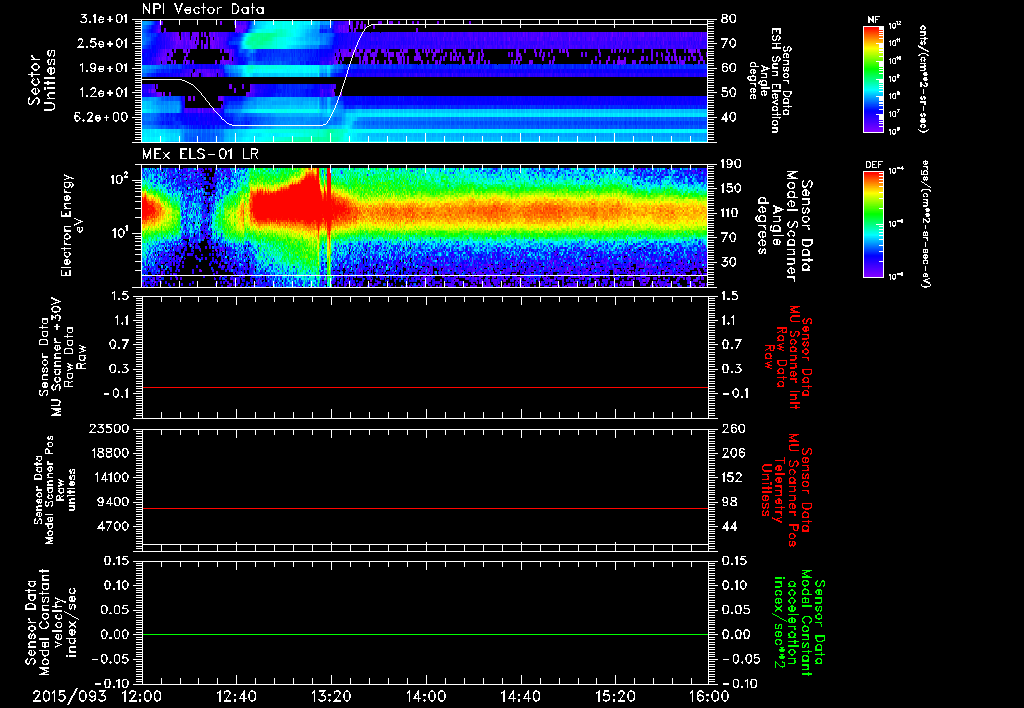Click the '2015/093' date label

(70, 697)
